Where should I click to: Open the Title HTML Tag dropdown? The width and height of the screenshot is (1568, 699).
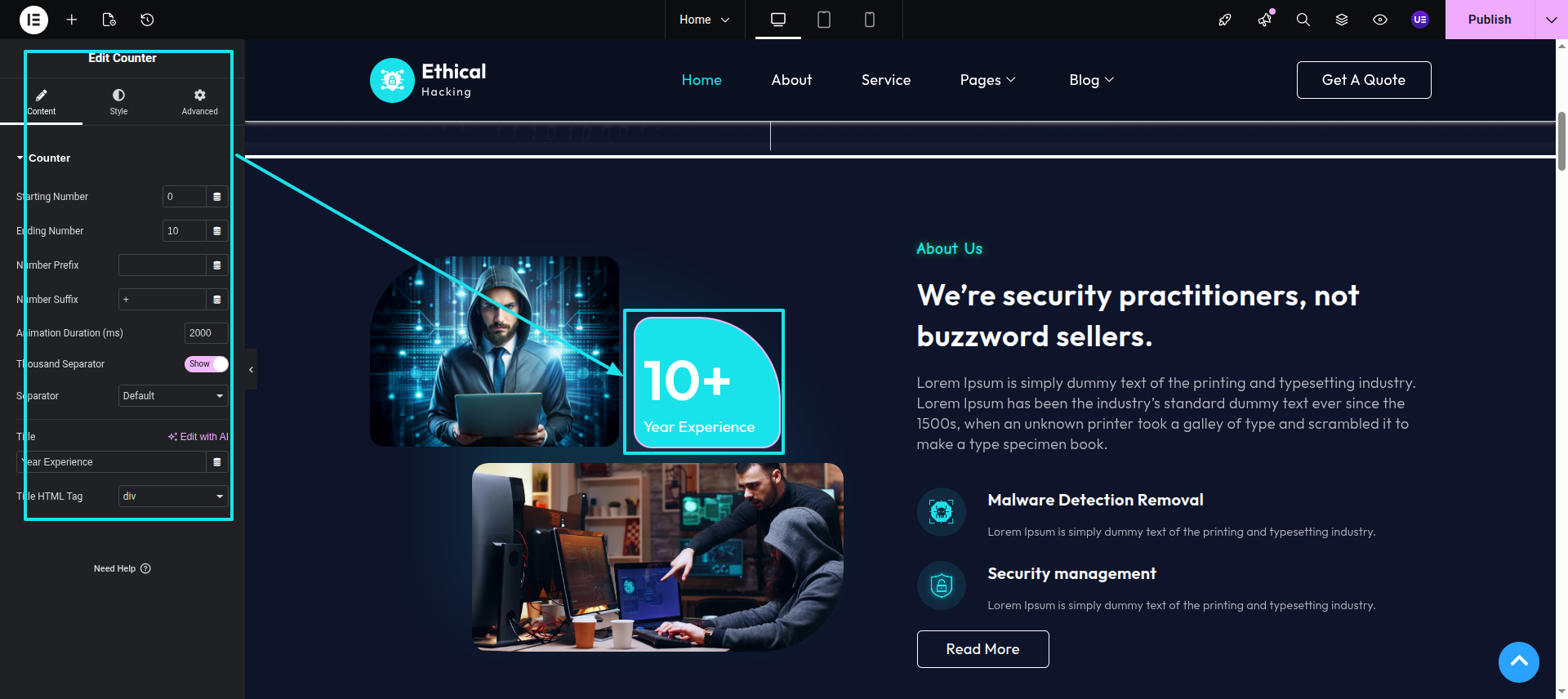pyautogui.click(x=173, y=496)
